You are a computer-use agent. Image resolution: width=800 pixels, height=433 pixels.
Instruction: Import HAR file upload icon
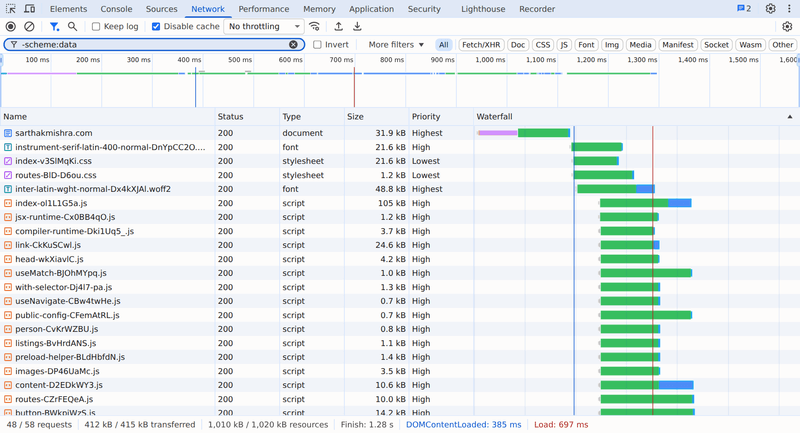pyautogui.click(x=338, y=27)
